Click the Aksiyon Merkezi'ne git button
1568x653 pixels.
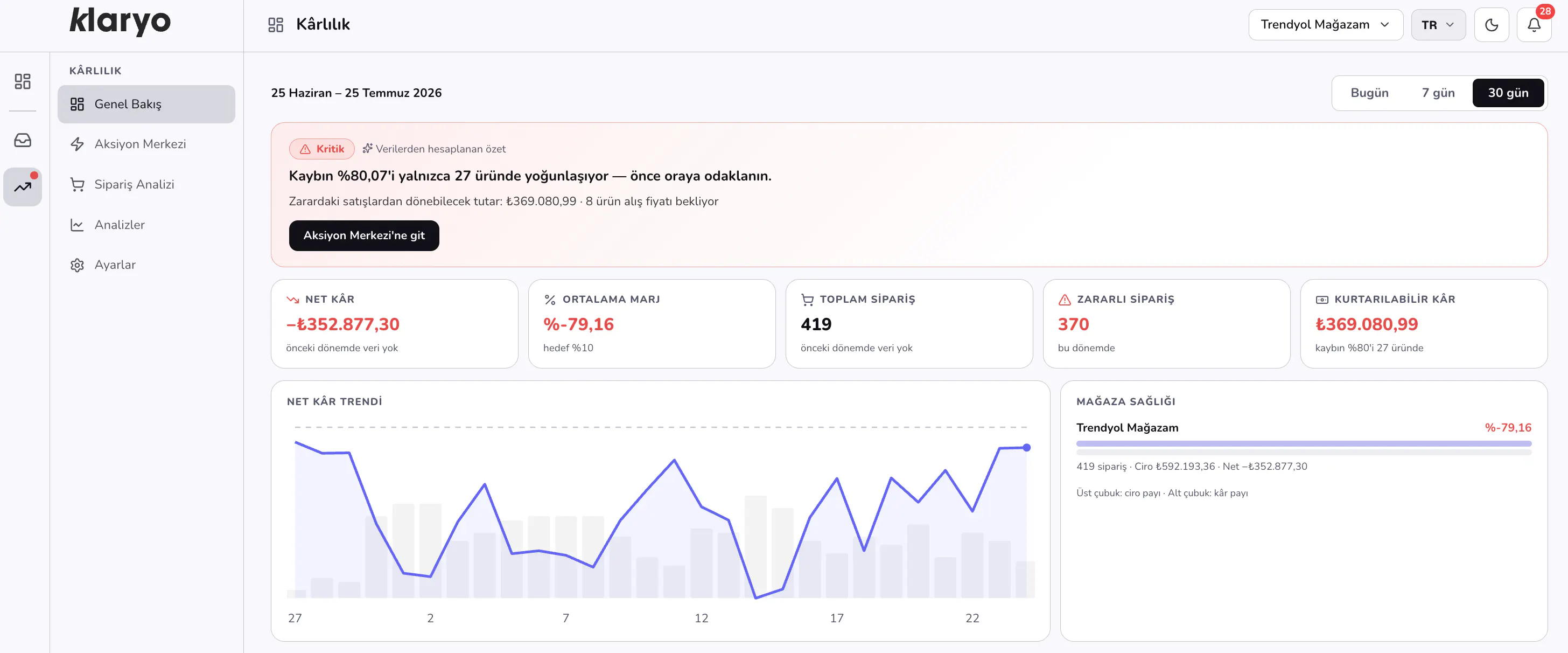click(364, 236)
